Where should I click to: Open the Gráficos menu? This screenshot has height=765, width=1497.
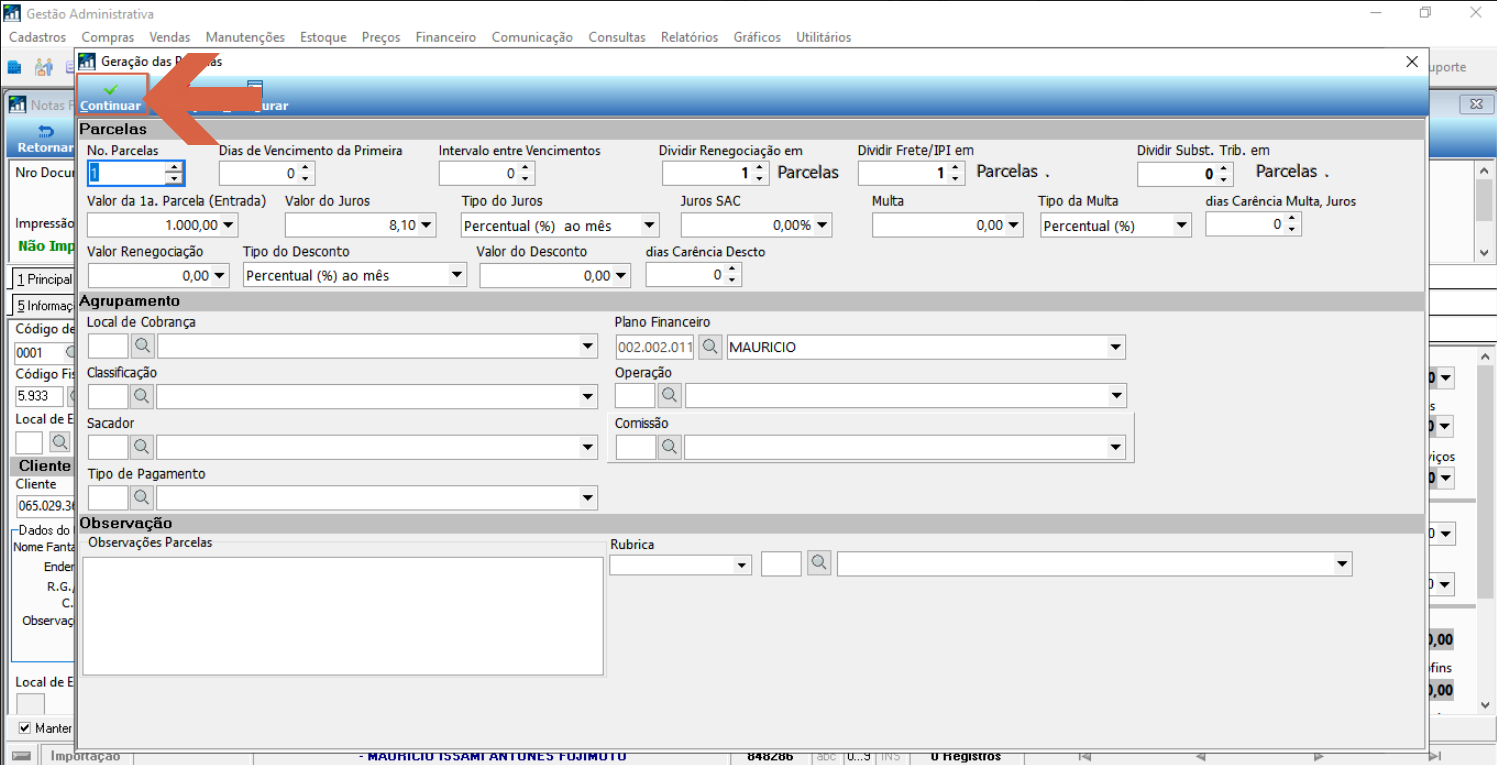[x=757, y=37]
